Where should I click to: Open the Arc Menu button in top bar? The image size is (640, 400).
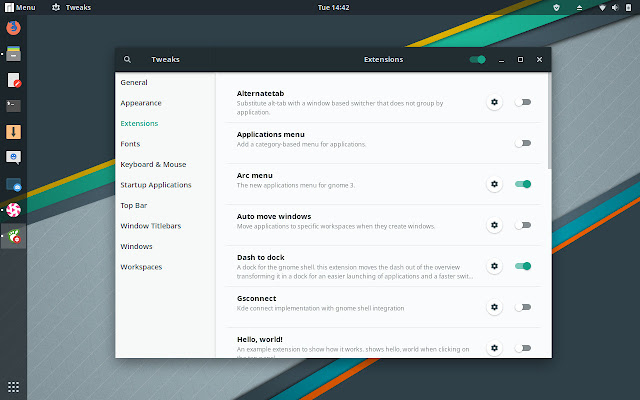click(20, 7)
